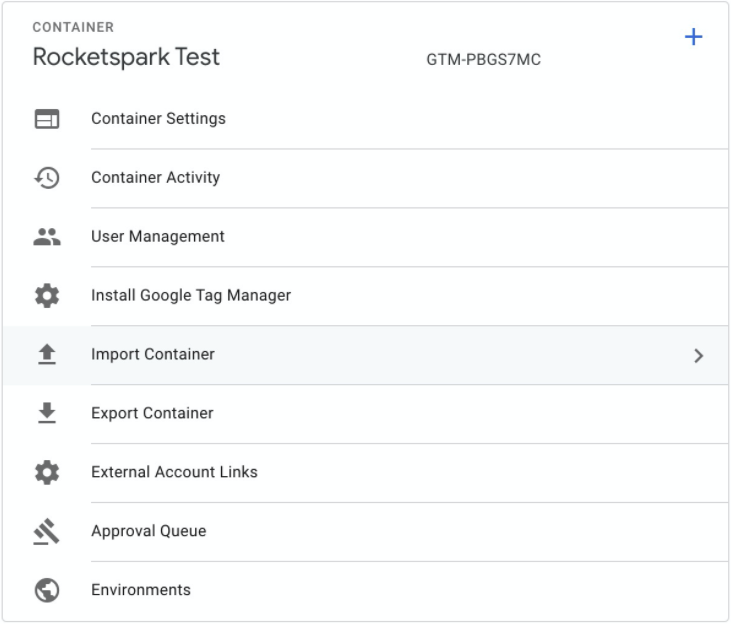The width and height of the screenshot is (731, 624).
Task: Select Install Google Tag Manager
Action: click(366, 296)
